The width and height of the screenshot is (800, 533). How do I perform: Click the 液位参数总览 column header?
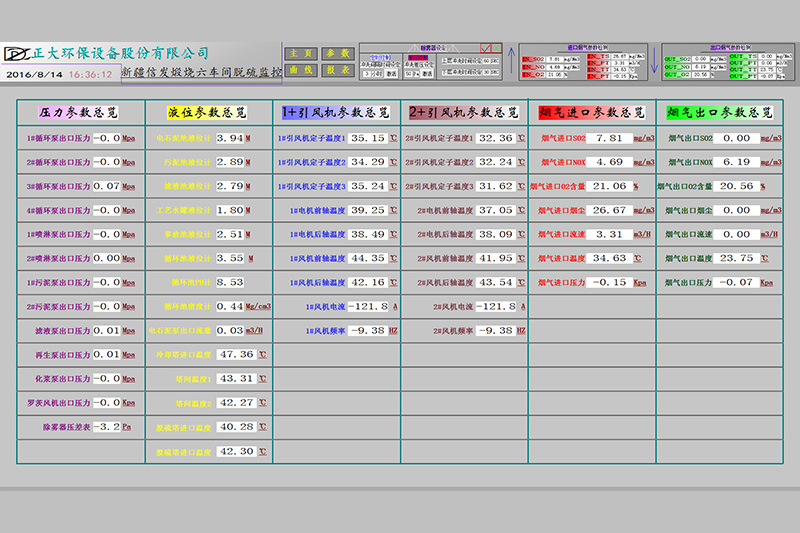point(207,113)
